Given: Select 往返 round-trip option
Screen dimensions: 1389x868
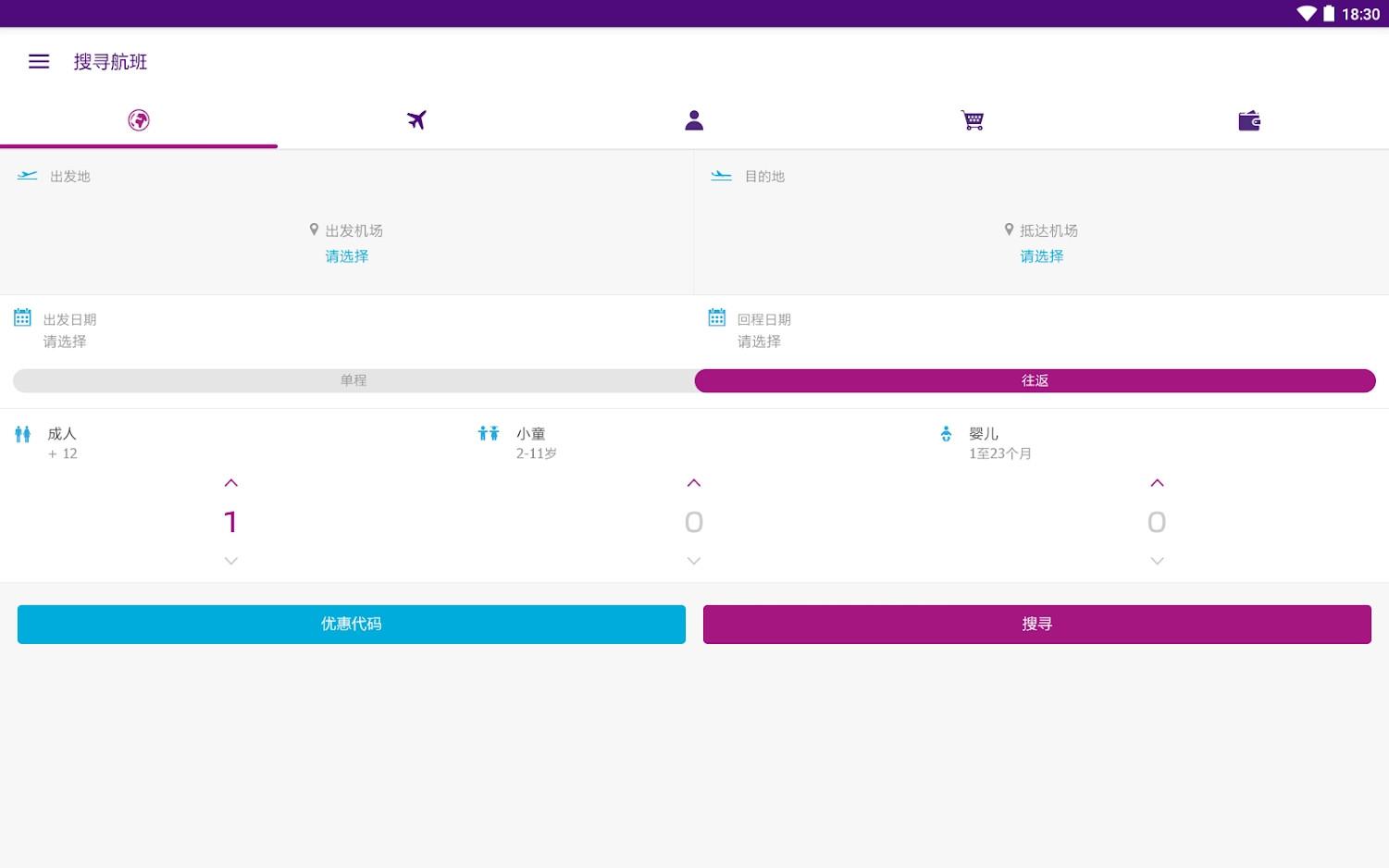Looking at the screenshot, I should tap(1035, 379).
